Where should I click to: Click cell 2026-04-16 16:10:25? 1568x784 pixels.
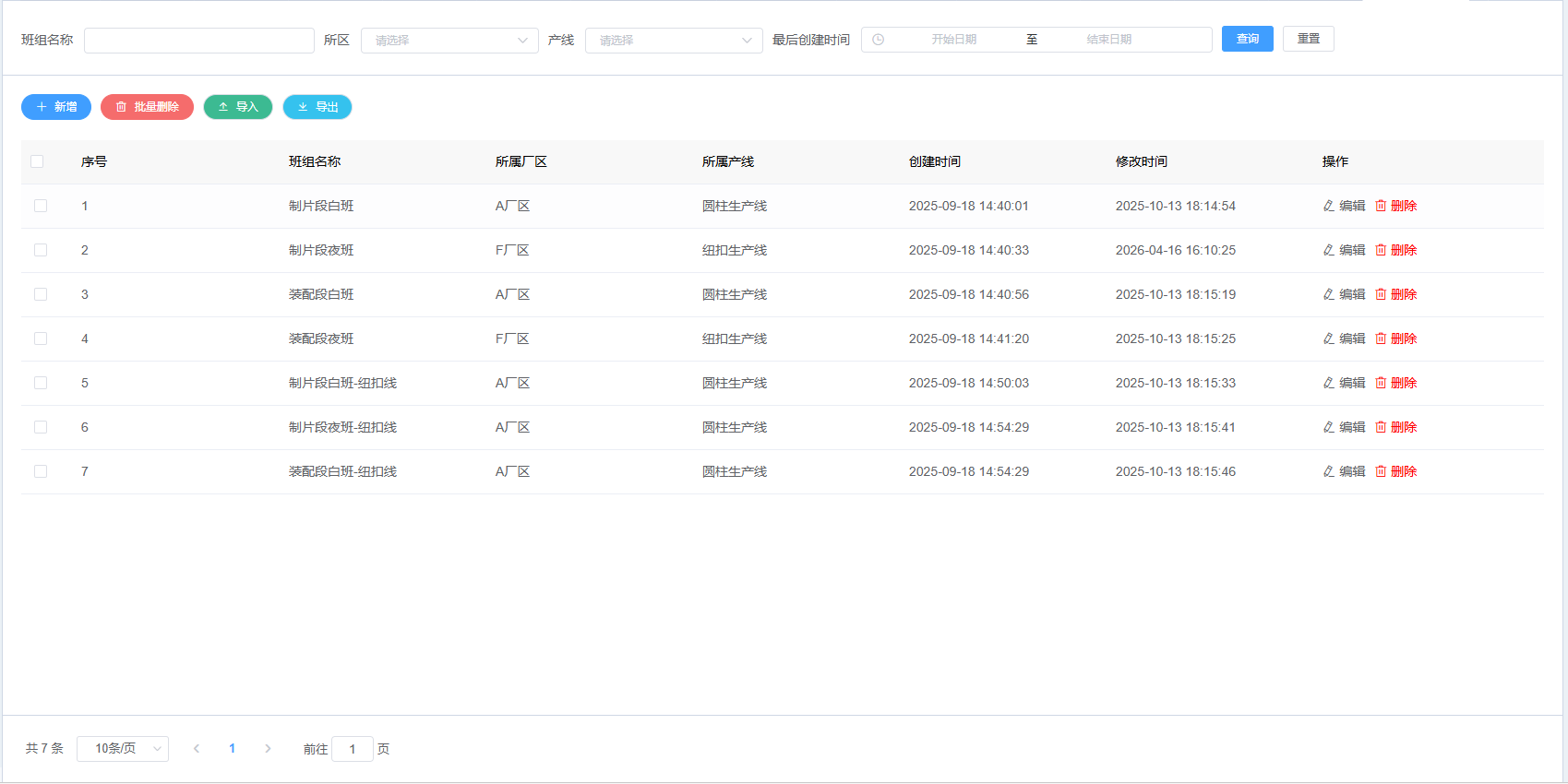click(x=1176, y=250)
